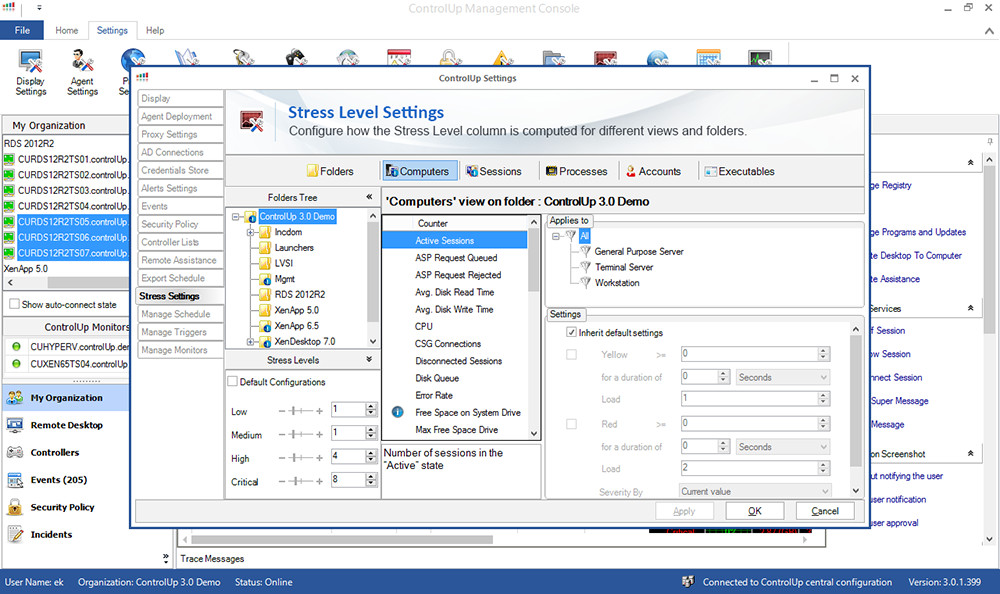The width and height of the screenshot is (1000, 594).
Task: Collapse the All node in Applies to
Action: point(555,236)
